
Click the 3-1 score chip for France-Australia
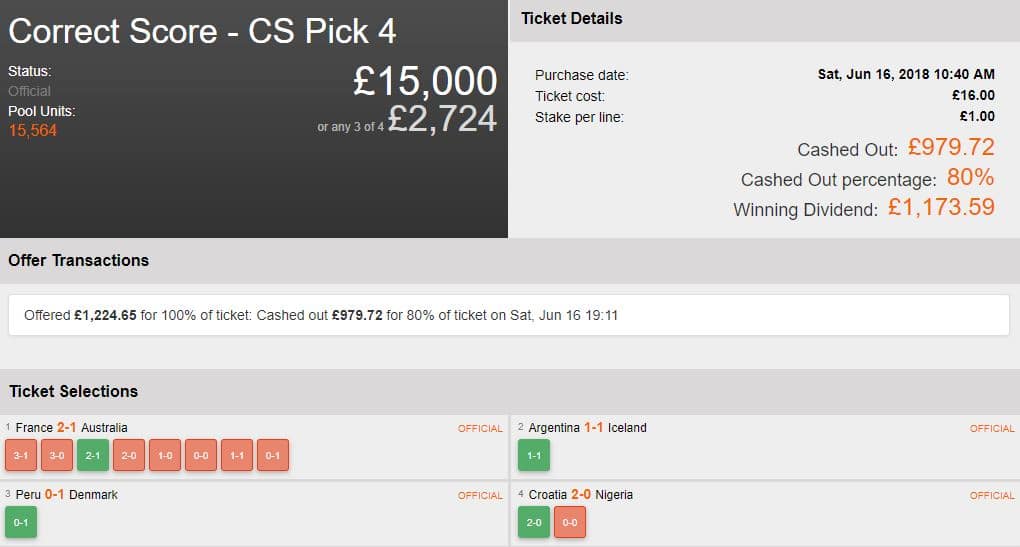pyautogui.click(x=21, y=455)
